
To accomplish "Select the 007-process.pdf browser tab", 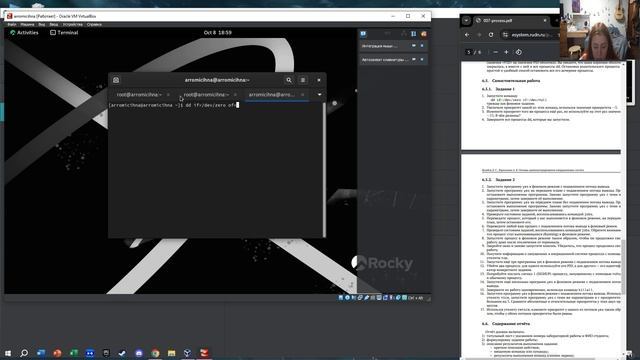I will tap(510, 20).
